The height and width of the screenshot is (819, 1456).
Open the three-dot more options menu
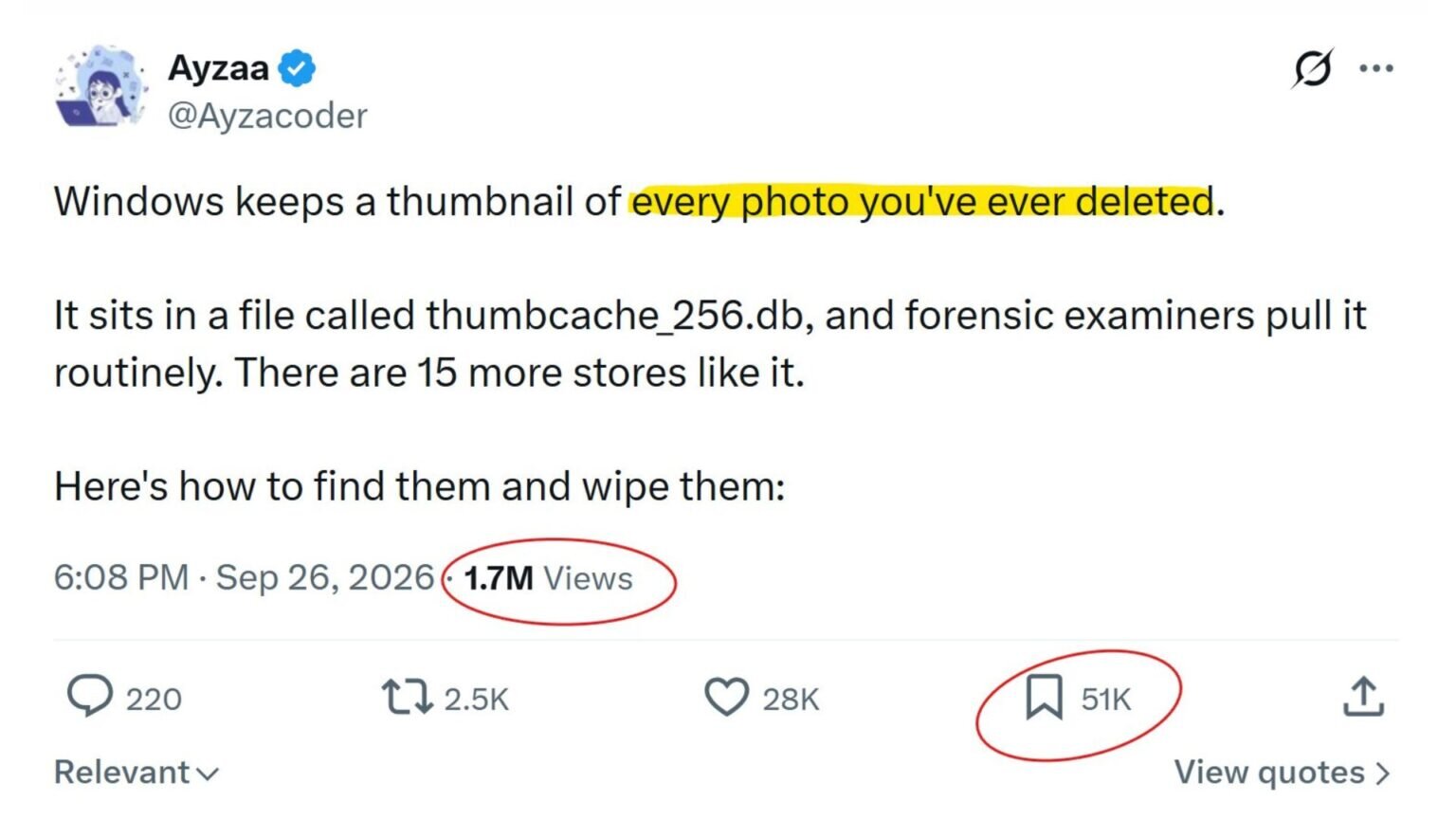[x=1375, y=68]
